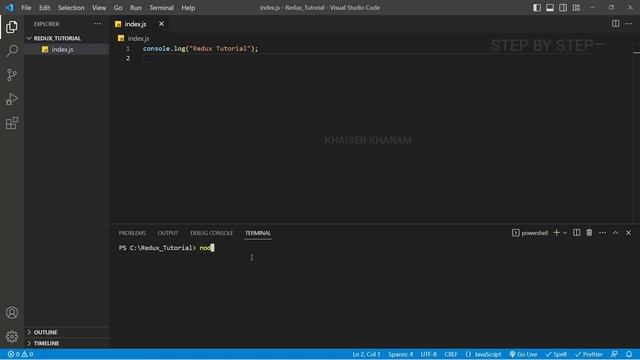Viewport: 640px width, 360px height.
Task: Toggle the secondary side bar layout icon
Action: point(563,8)
